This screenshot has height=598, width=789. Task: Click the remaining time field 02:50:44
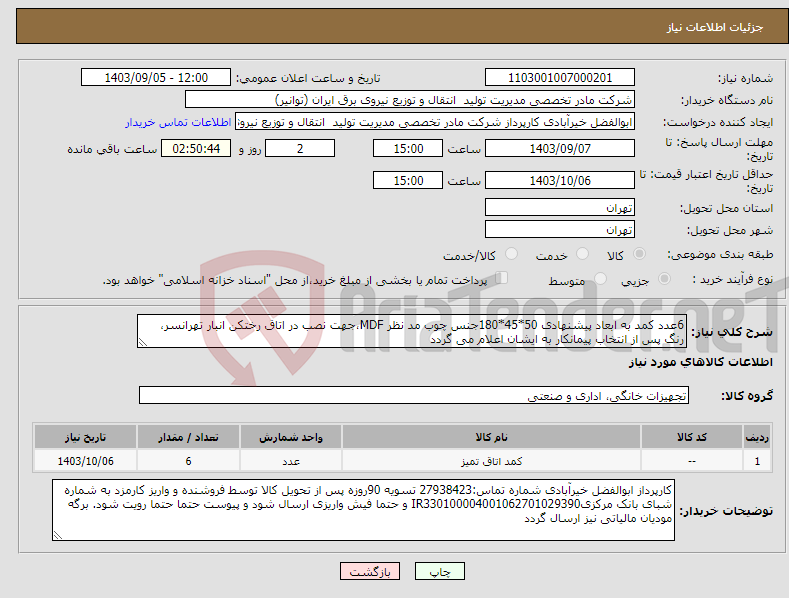point(196,148)
